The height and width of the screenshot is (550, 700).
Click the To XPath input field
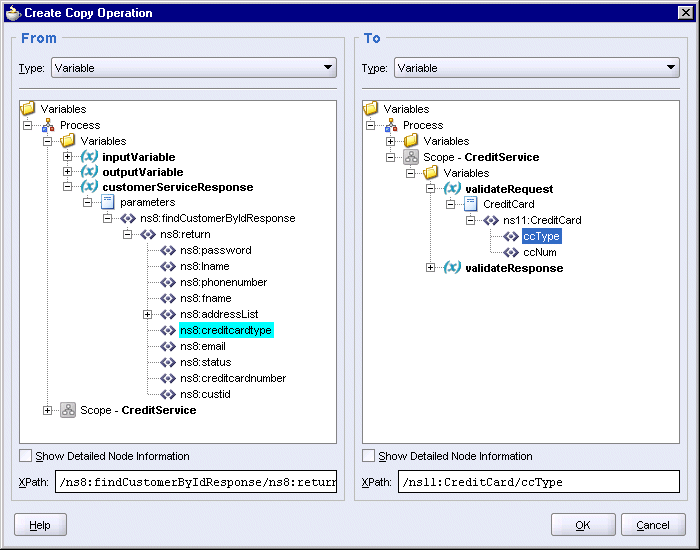[x=539, y=482]
